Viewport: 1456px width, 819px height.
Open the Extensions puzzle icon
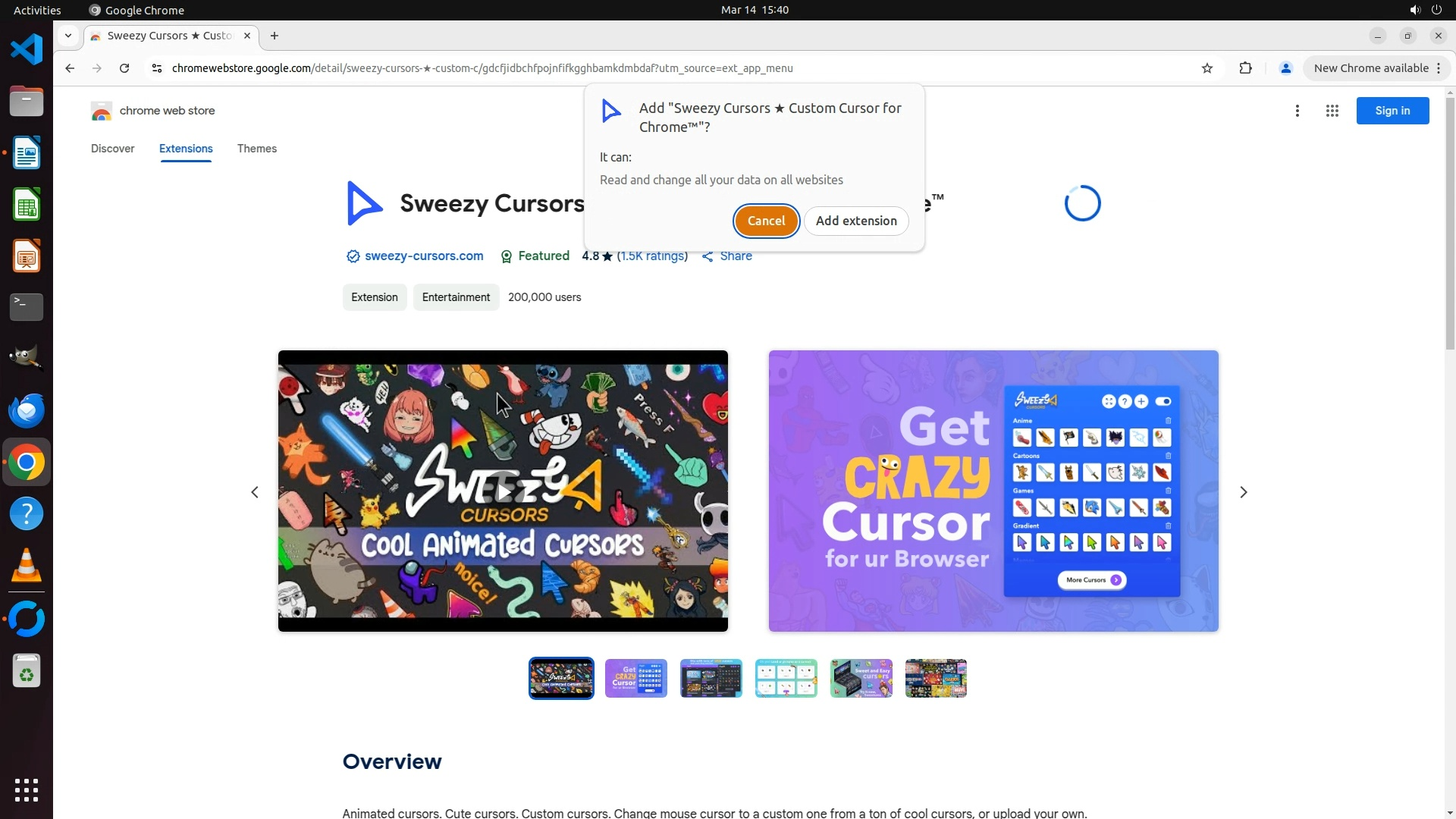(x=1245, y=68)
